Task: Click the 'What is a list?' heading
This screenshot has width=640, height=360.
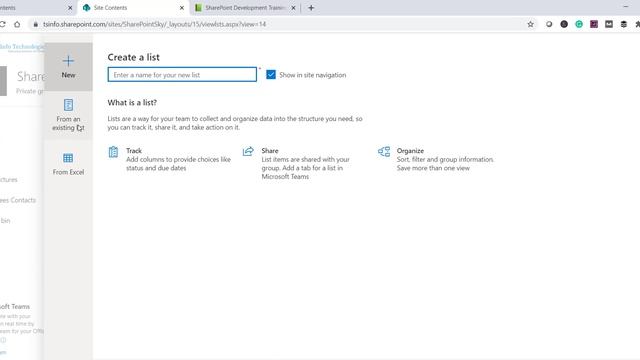Action: 132,103
